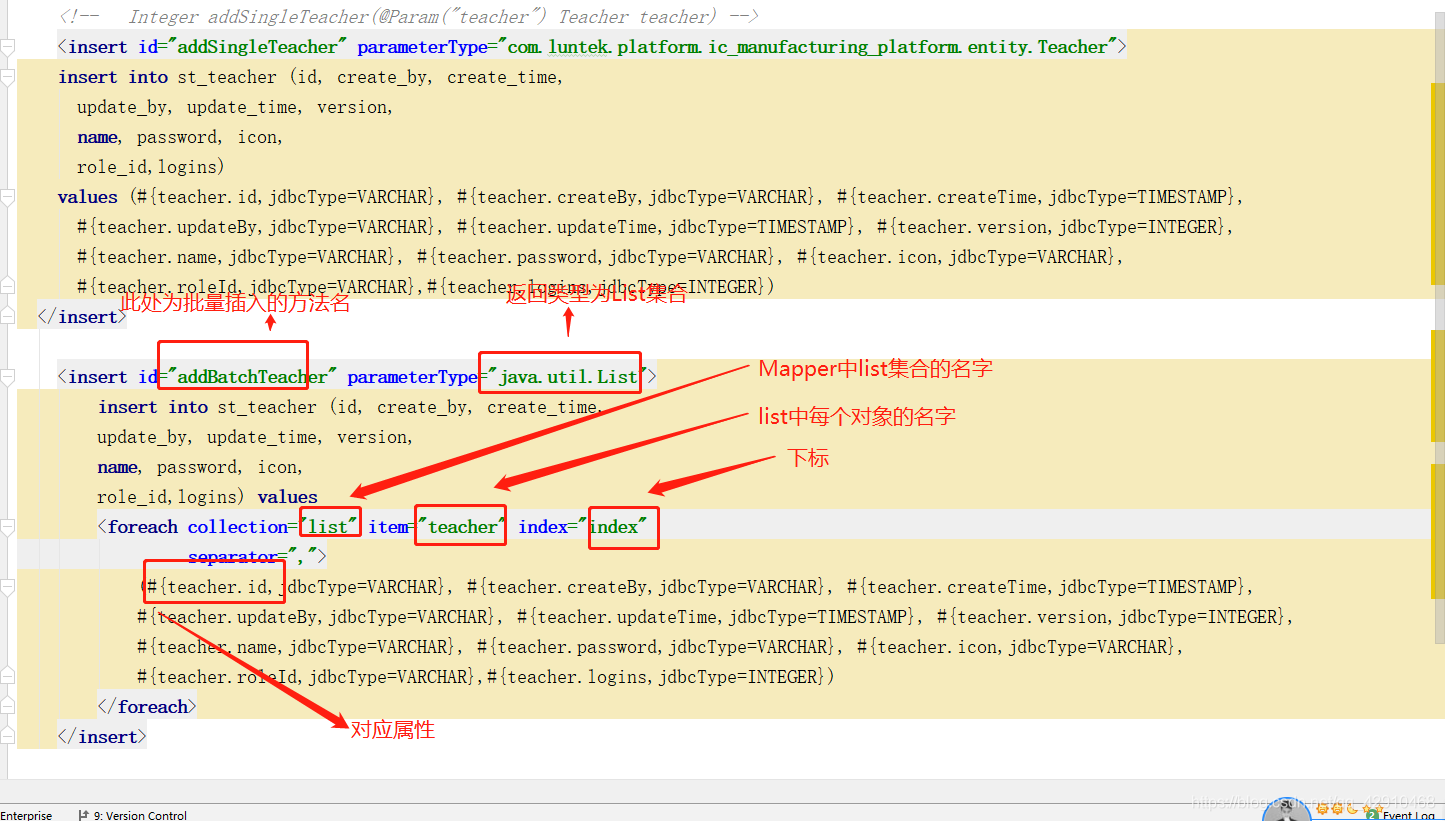
Task: Click the collection value "list" in foreach
Action: pos(328,527)
